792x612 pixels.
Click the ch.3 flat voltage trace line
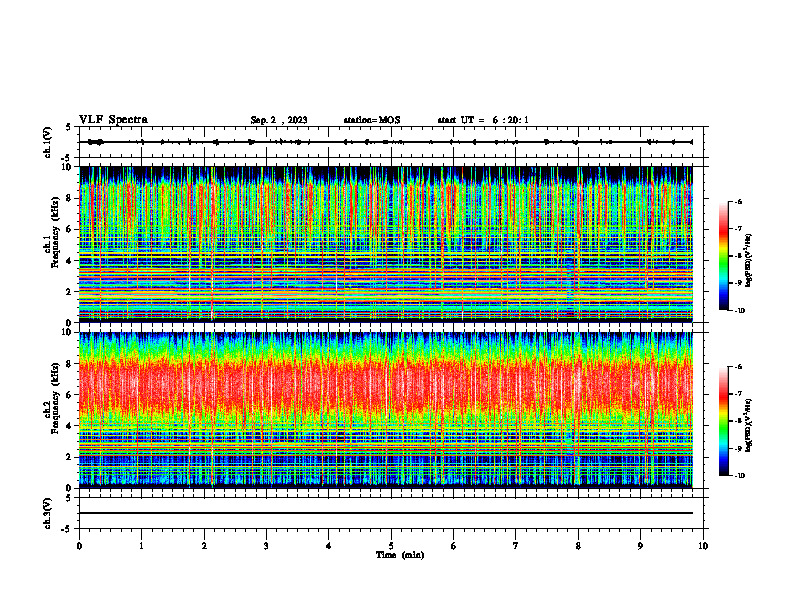point(386,513)
